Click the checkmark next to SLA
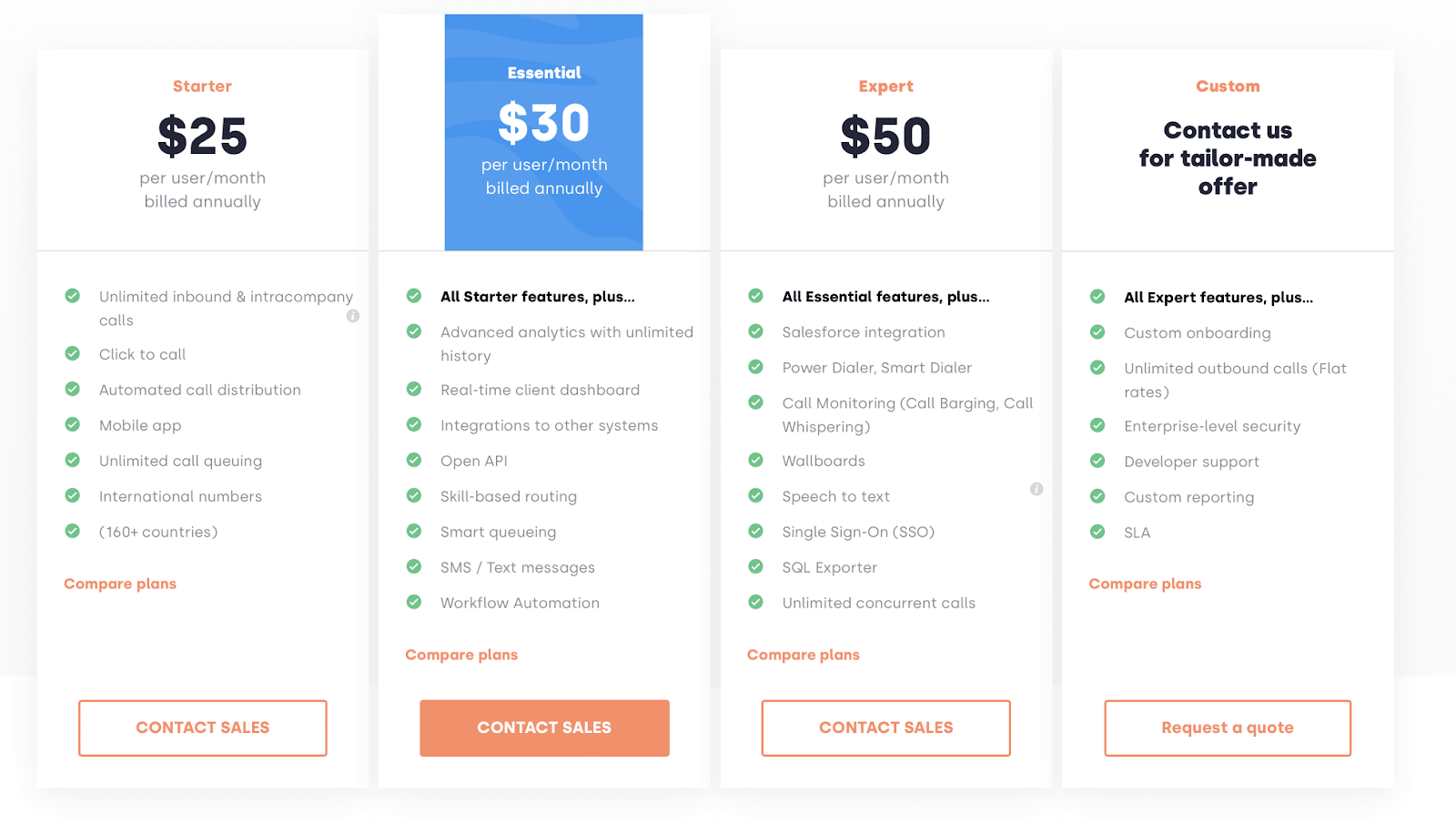Viewport: 1456px width, 824px height. pos(1097,531)
